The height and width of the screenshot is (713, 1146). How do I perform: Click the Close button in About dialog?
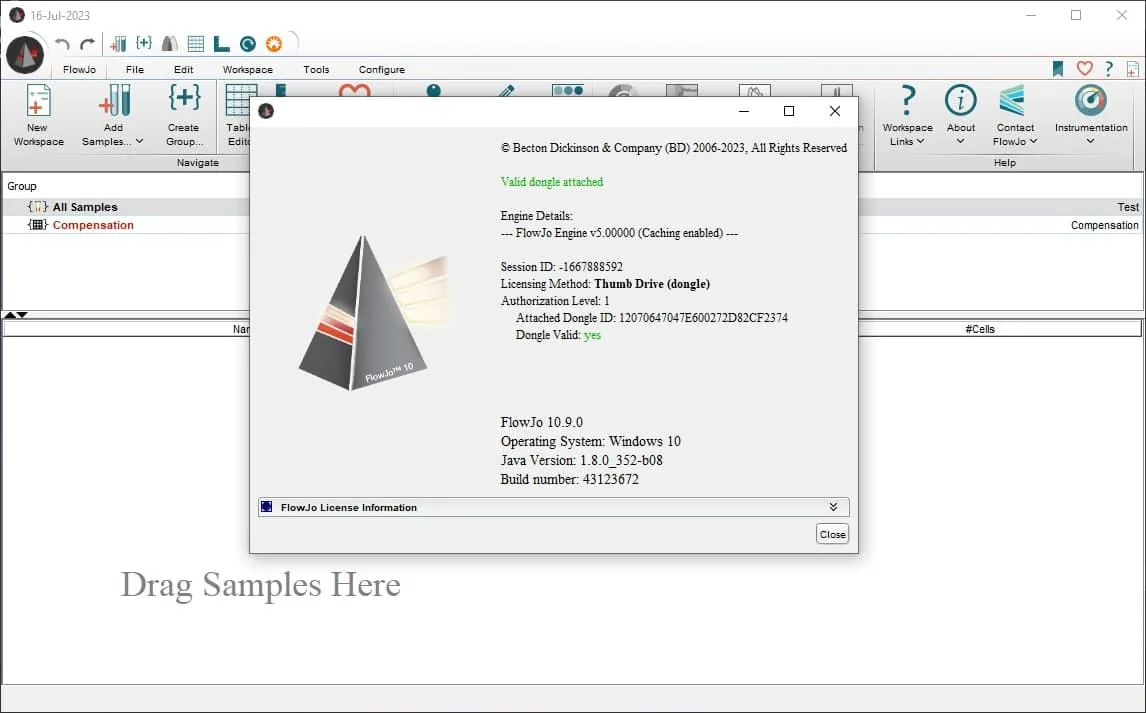tap(832, 534)
